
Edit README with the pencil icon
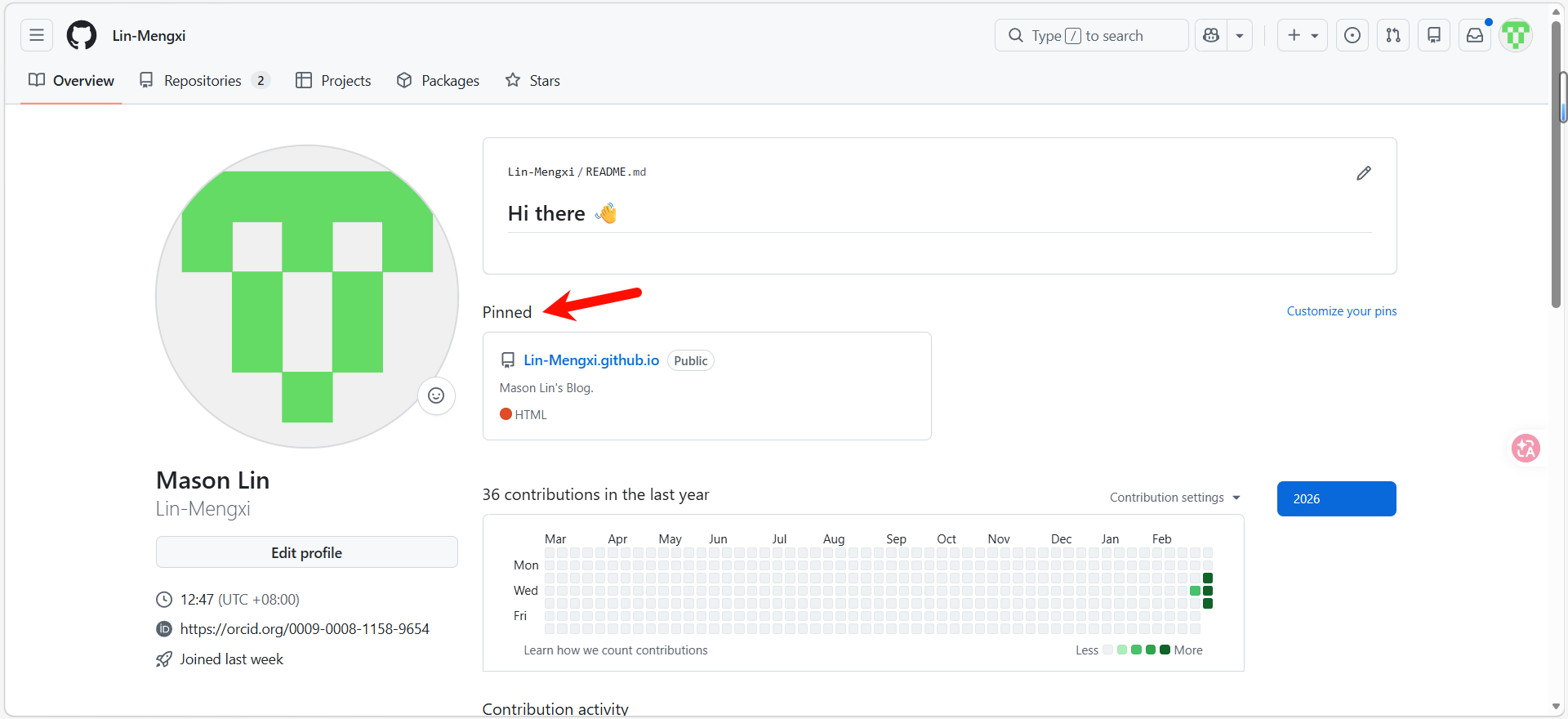[x=1364, y=173]
